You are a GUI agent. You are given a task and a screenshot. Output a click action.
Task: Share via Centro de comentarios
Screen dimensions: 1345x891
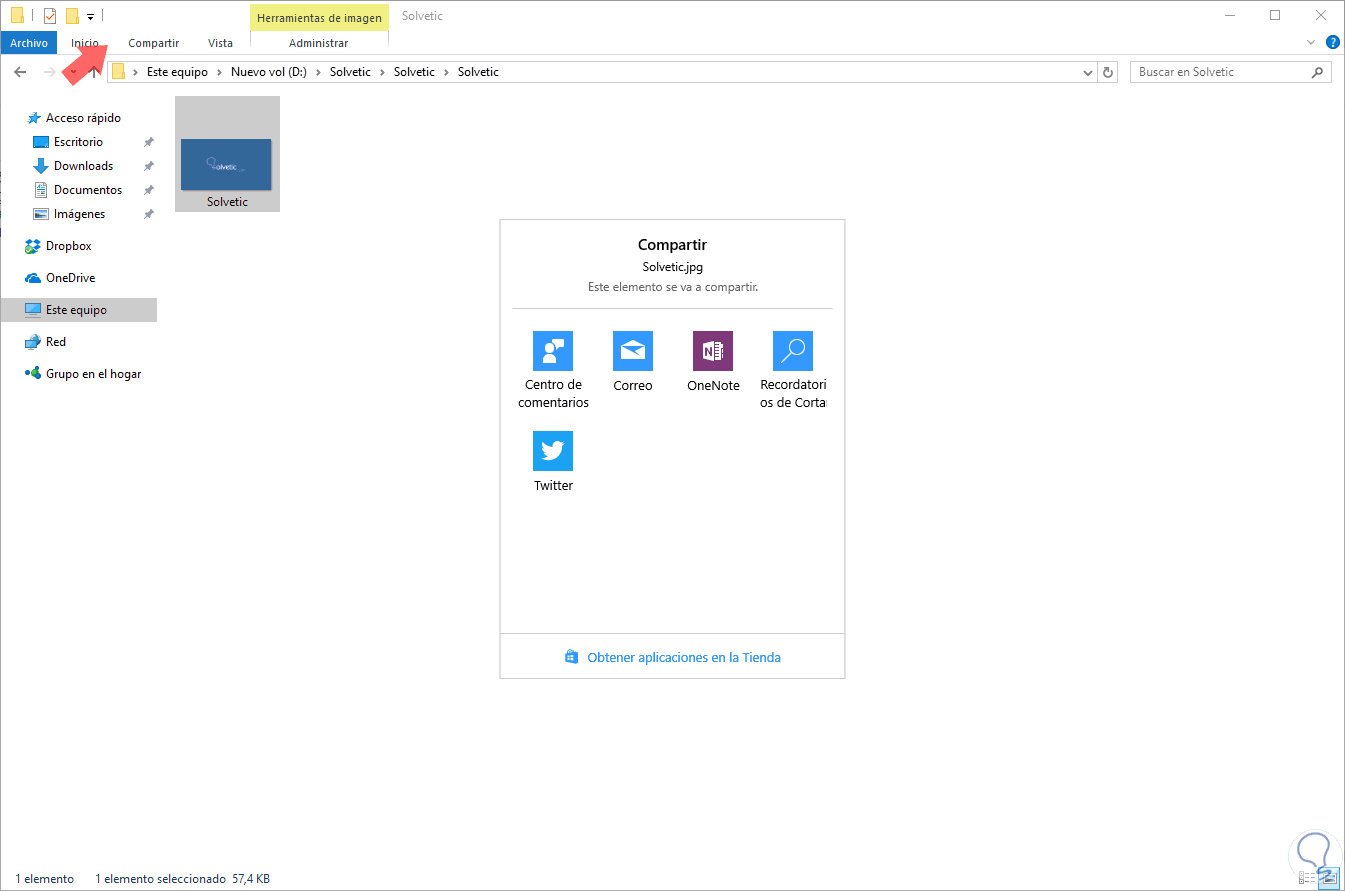point(553,370)
